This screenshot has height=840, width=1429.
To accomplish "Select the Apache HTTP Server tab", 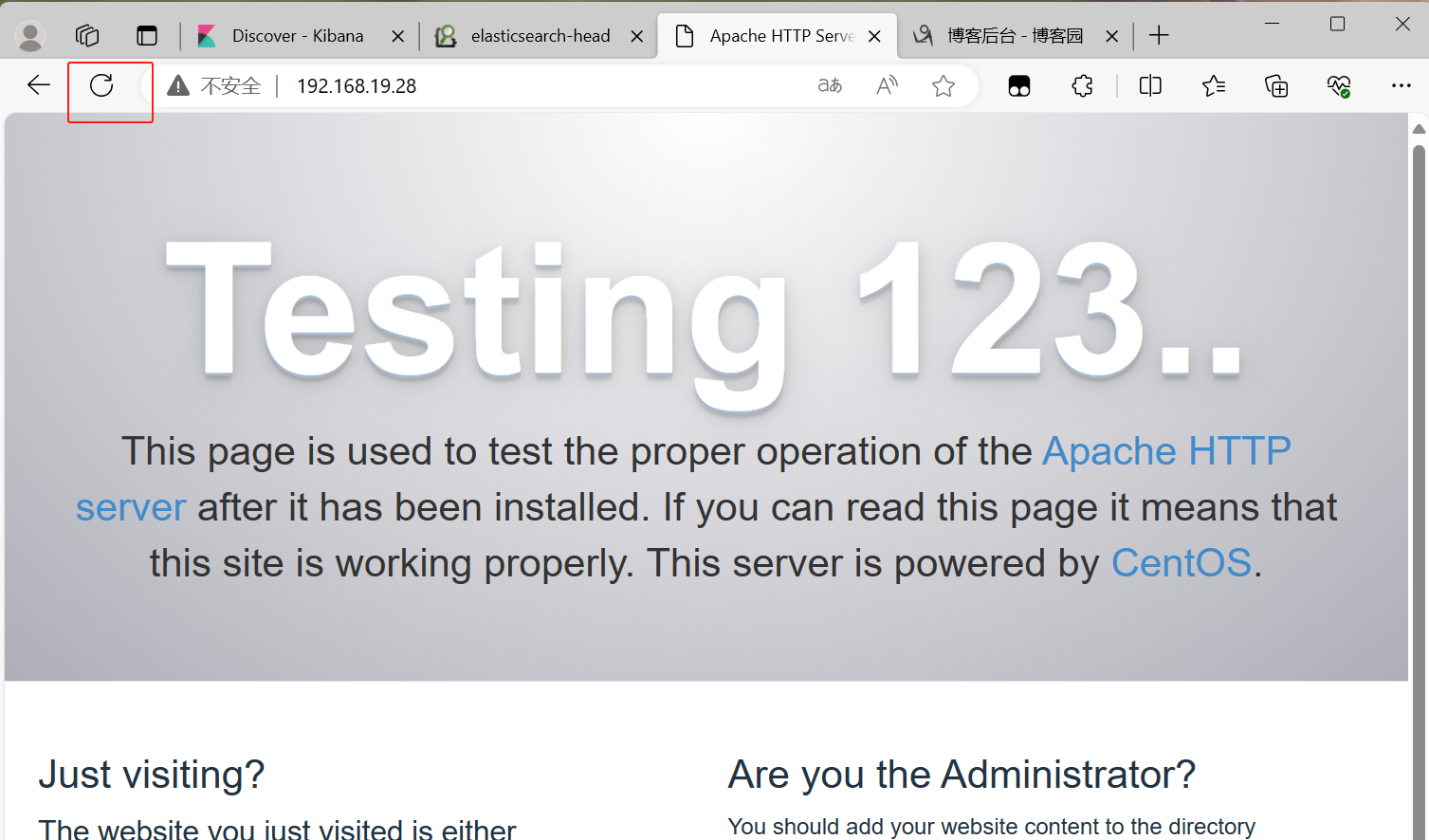I will pyautogui.click(x=776, y=36).
